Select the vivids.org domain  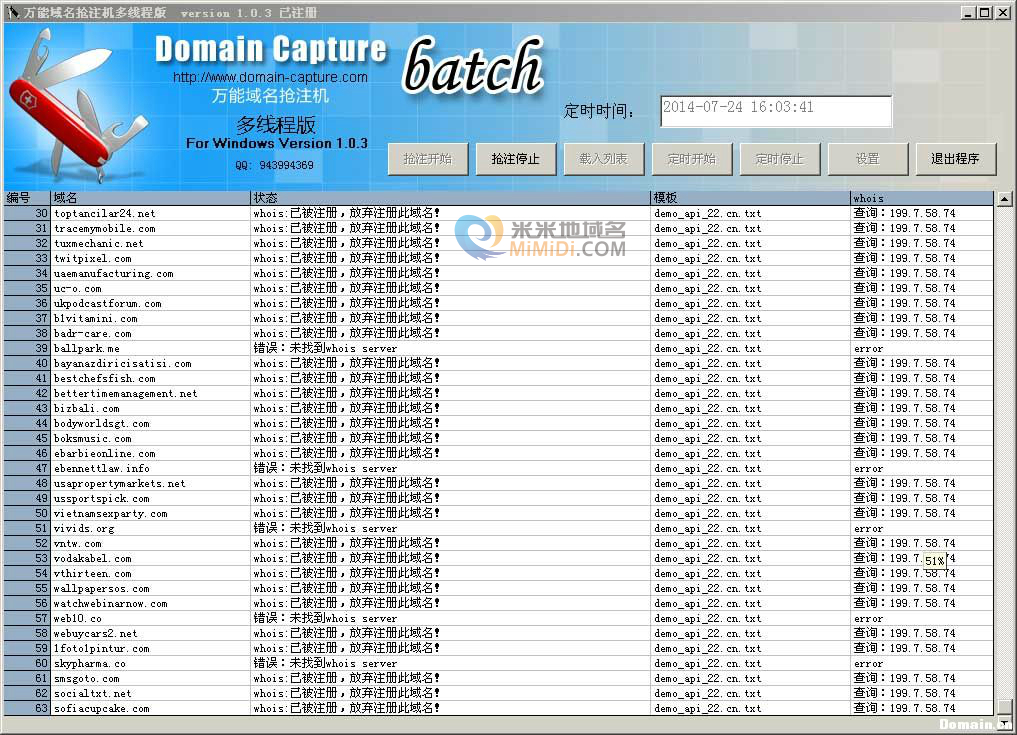click(84, 528)
